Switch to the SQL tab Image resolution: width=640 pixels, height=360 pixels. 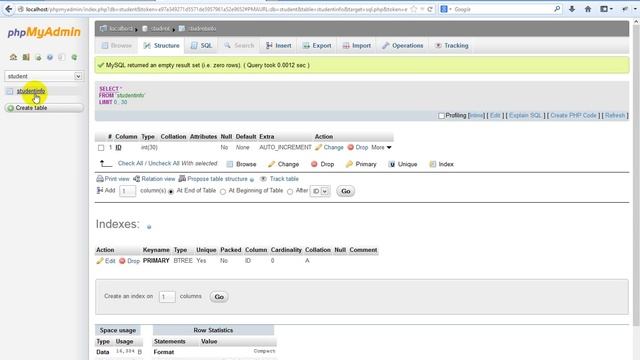(x=202, y=45)
